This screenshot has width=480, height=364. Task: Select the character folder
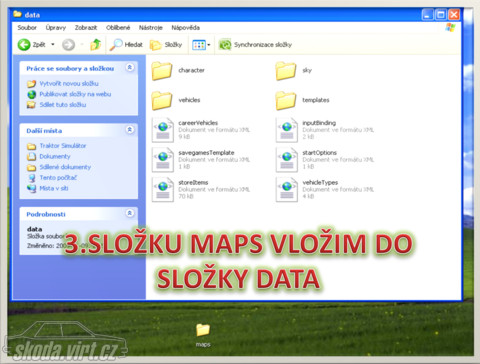(178, 70)
